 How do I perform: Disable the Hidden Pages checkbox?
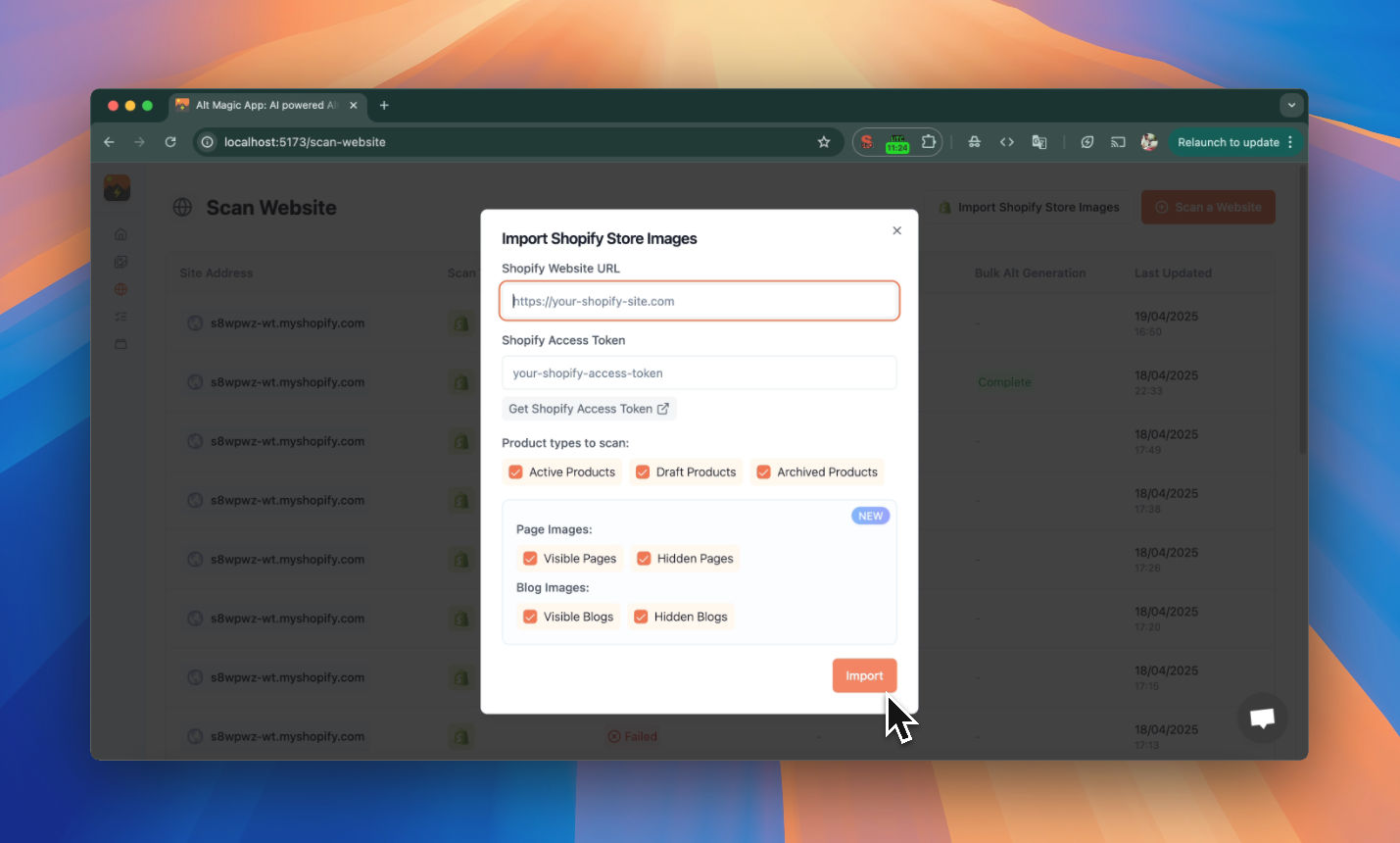click(x=644, y=559)
